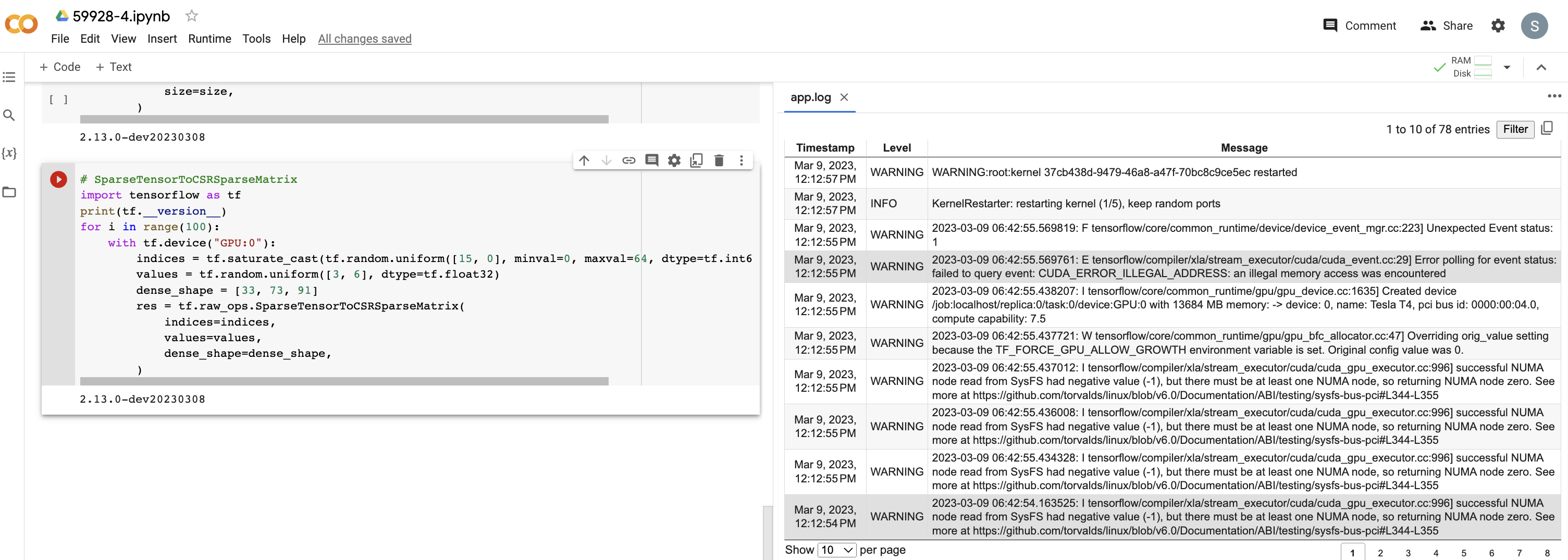Go to page 3 of the log entries
The image size is (1568, 560).
pyautogui.click(x=1408, y=552)
